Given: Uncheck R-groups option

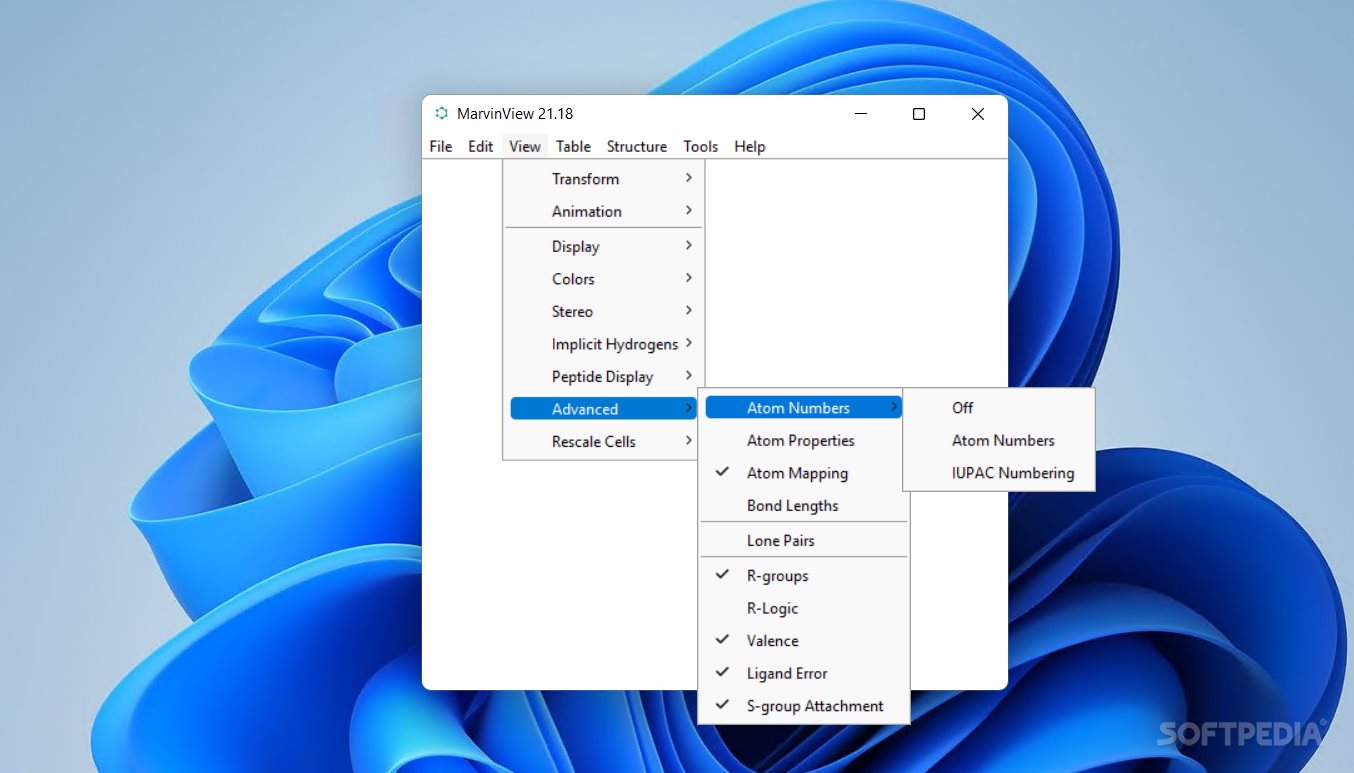Looking at the screenshot, I should tap(803, 576).
